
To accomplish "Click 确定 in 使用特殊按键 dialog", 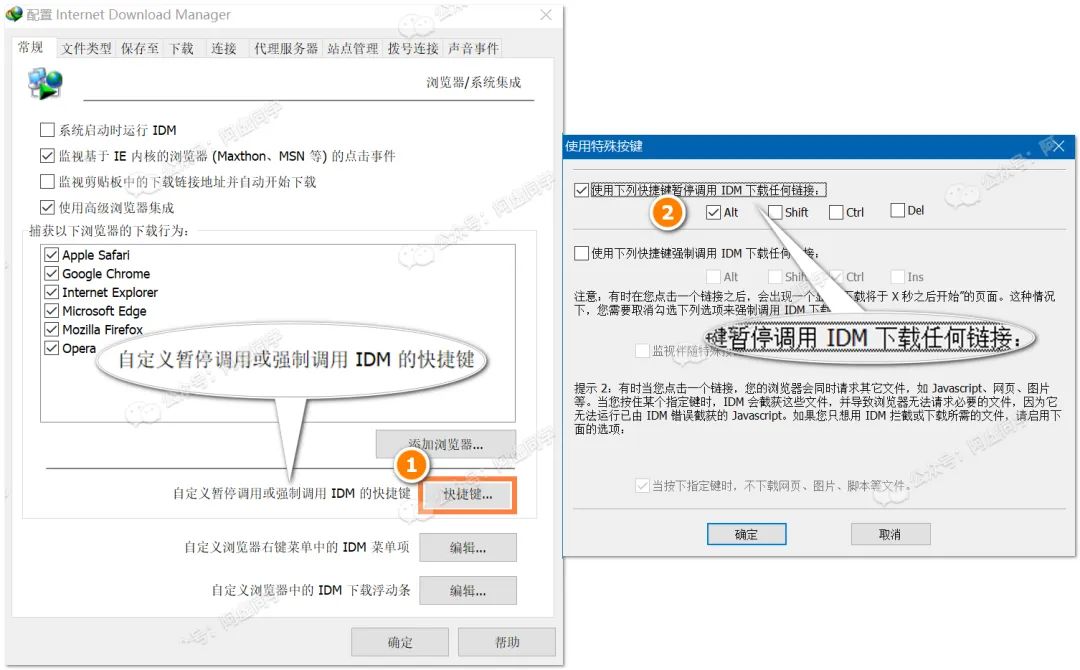I will pos(747,534).
